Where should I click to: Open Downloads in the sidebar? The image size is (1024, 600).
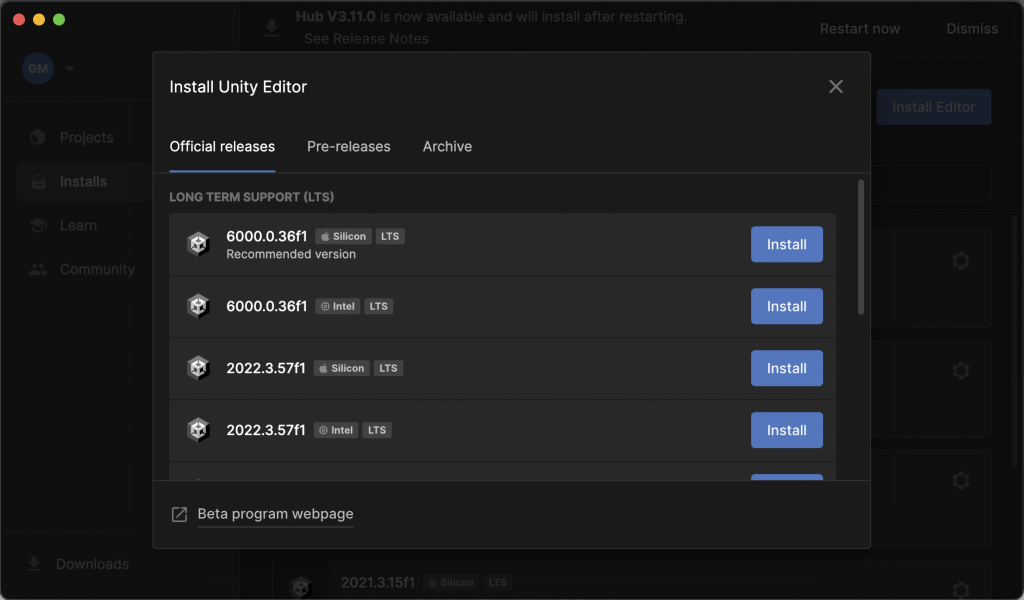[92, 564]
